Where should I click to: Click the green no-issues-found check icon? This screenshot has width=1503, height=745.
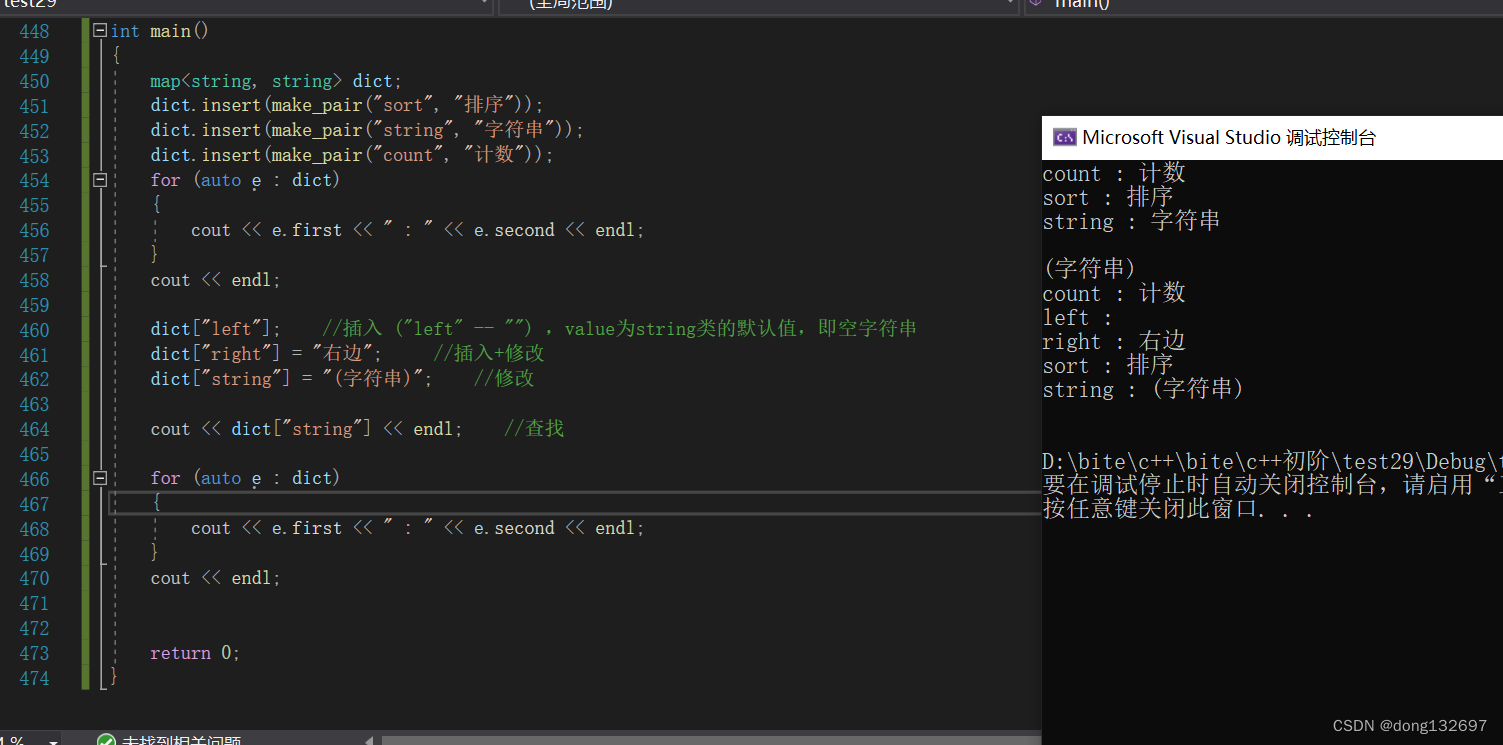click(x=106, y=741)
